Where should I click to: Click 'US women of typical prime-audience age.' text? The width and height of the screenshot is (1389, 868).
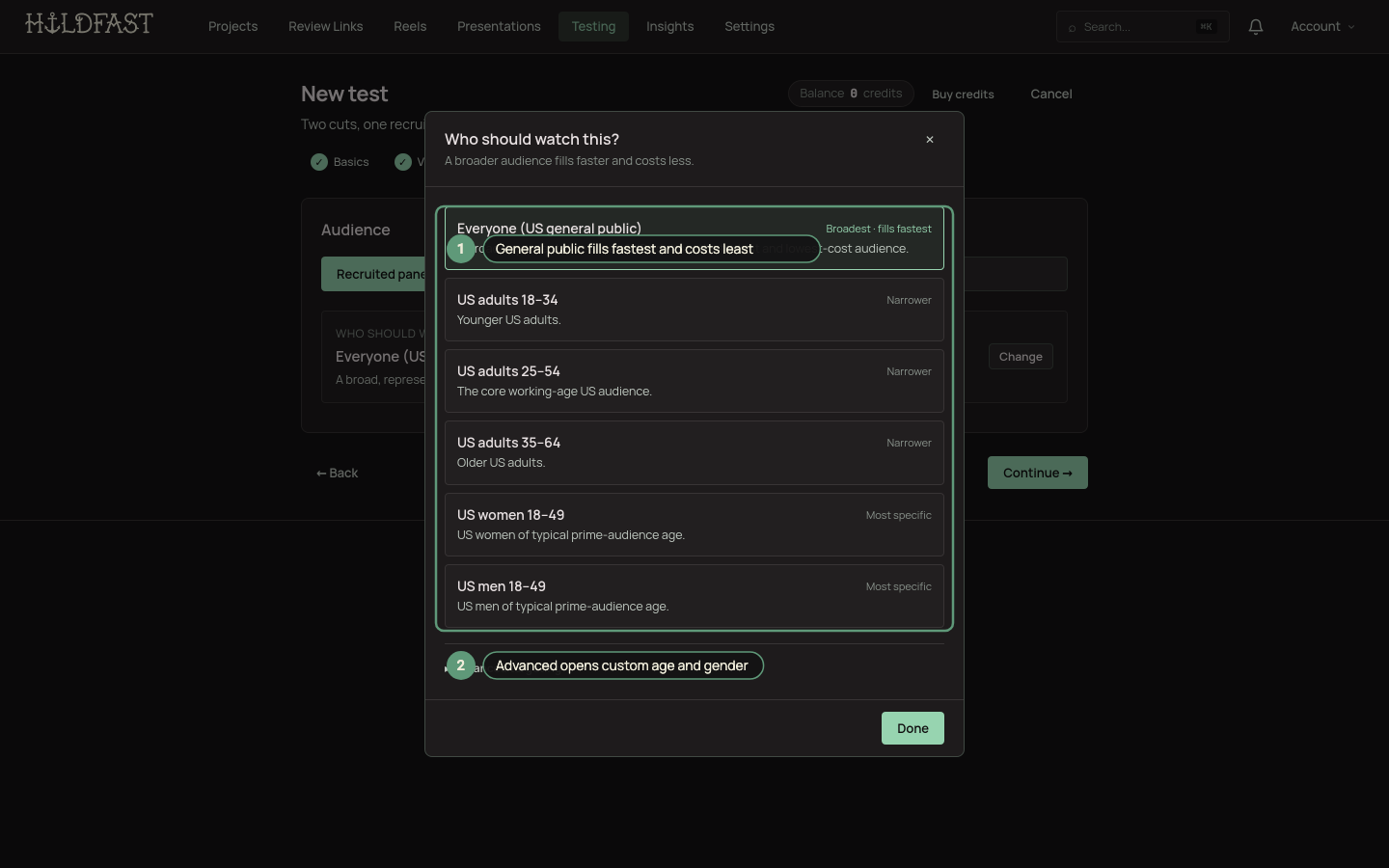[571, 535]
